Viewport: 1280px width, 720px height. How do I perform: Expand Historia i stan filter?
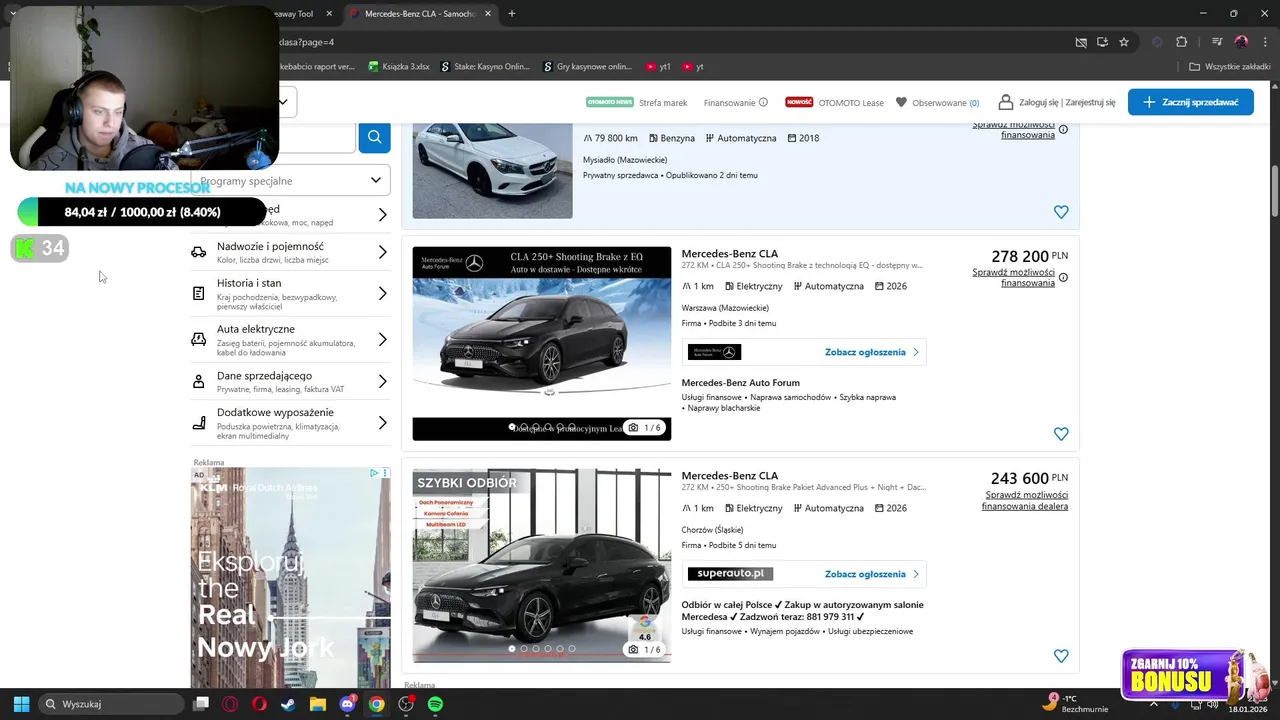coord(290,294)
